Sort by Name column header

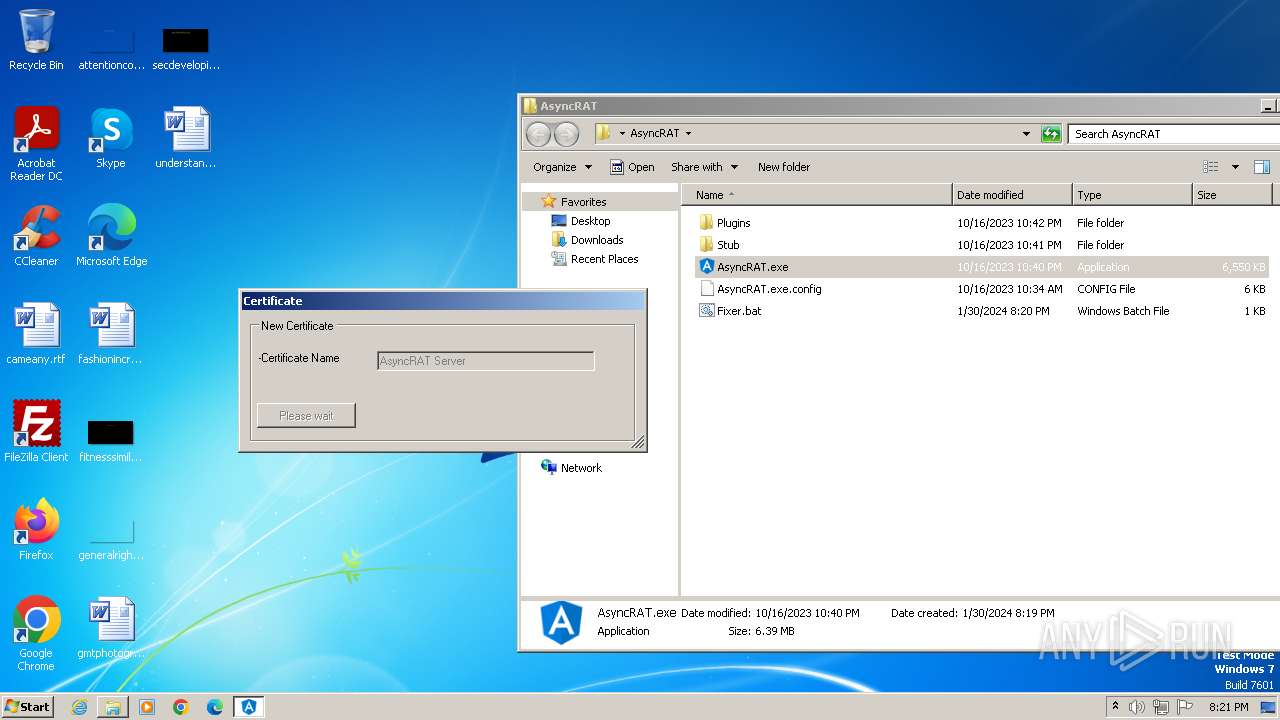click(x=816, y=195)
